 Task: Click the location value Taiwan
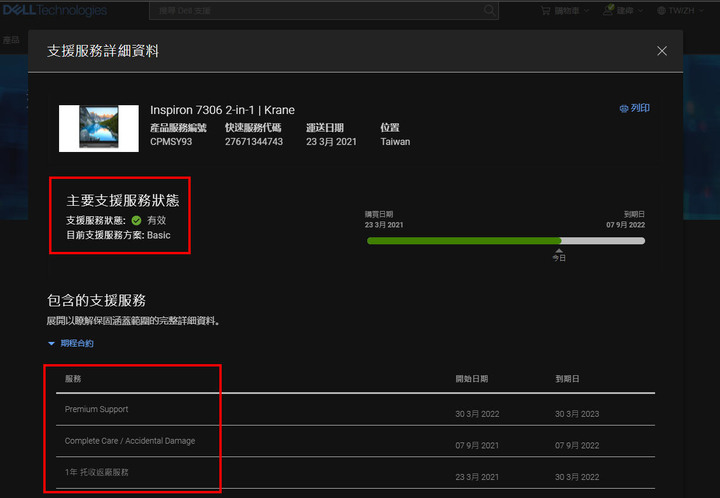pyautogui.click(x=395, y=142)
